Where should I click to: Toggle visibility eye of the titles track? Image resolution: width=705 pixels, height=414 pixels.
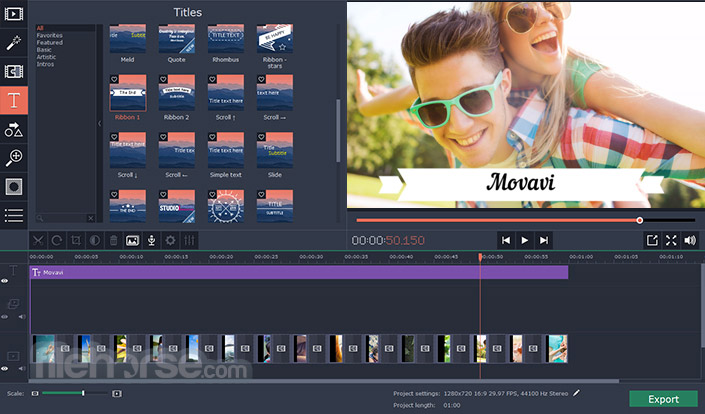pos(4,281)
